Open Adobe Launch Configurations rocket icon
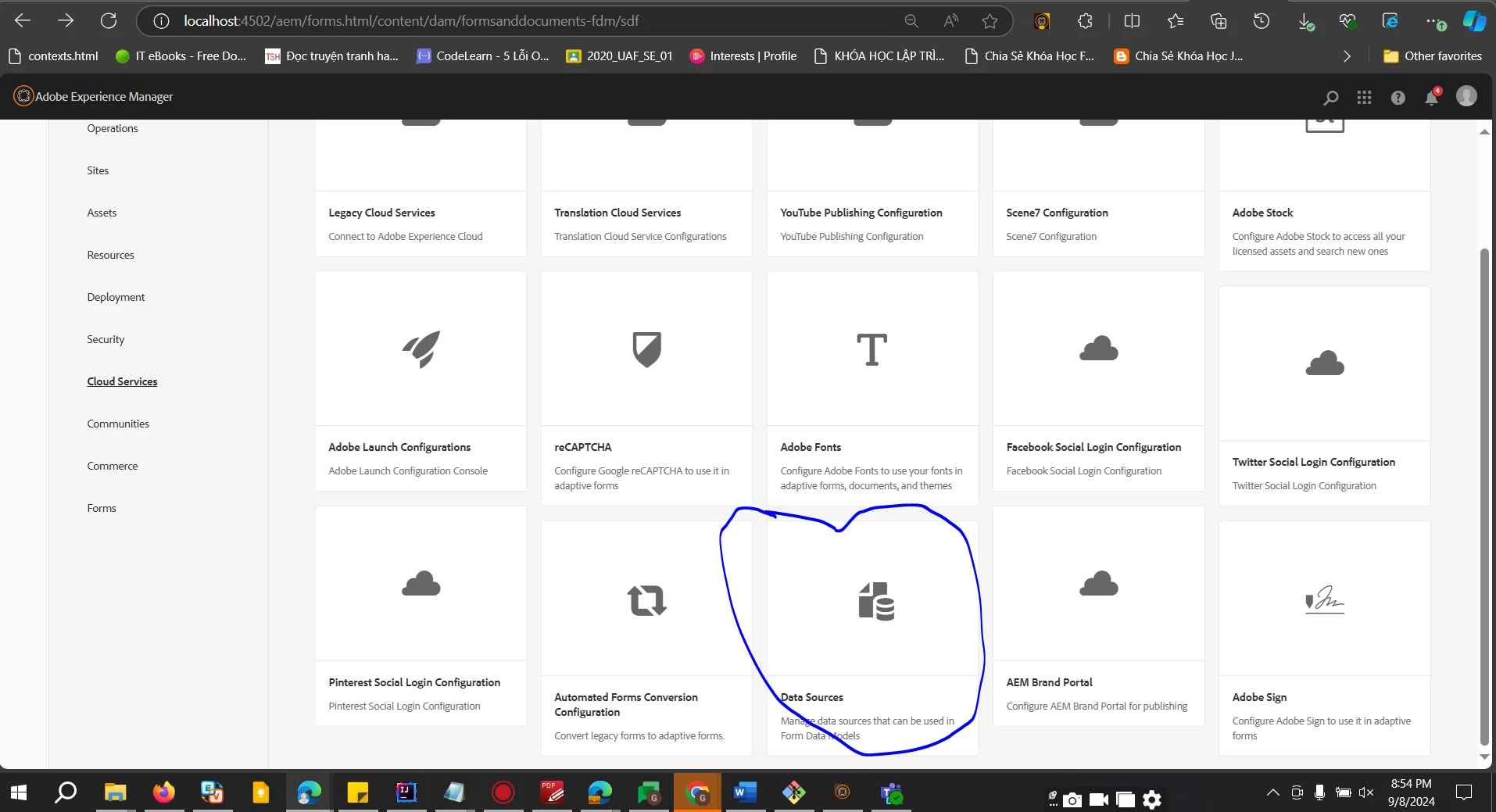1496x812 pixels. coord(421,349)
